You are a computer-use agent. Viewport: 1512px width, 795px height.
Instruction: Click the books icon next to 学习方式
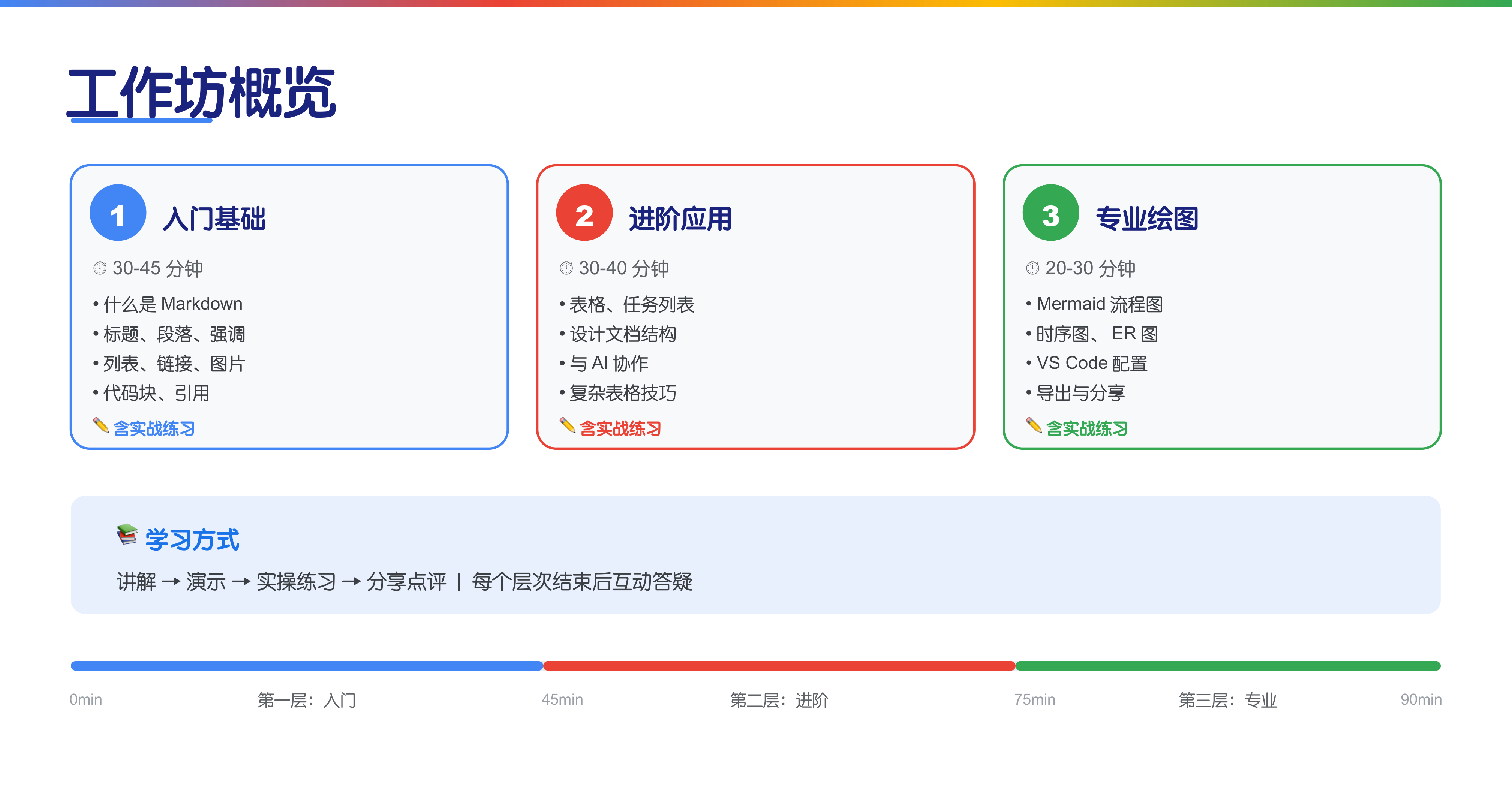click(127, 535)
